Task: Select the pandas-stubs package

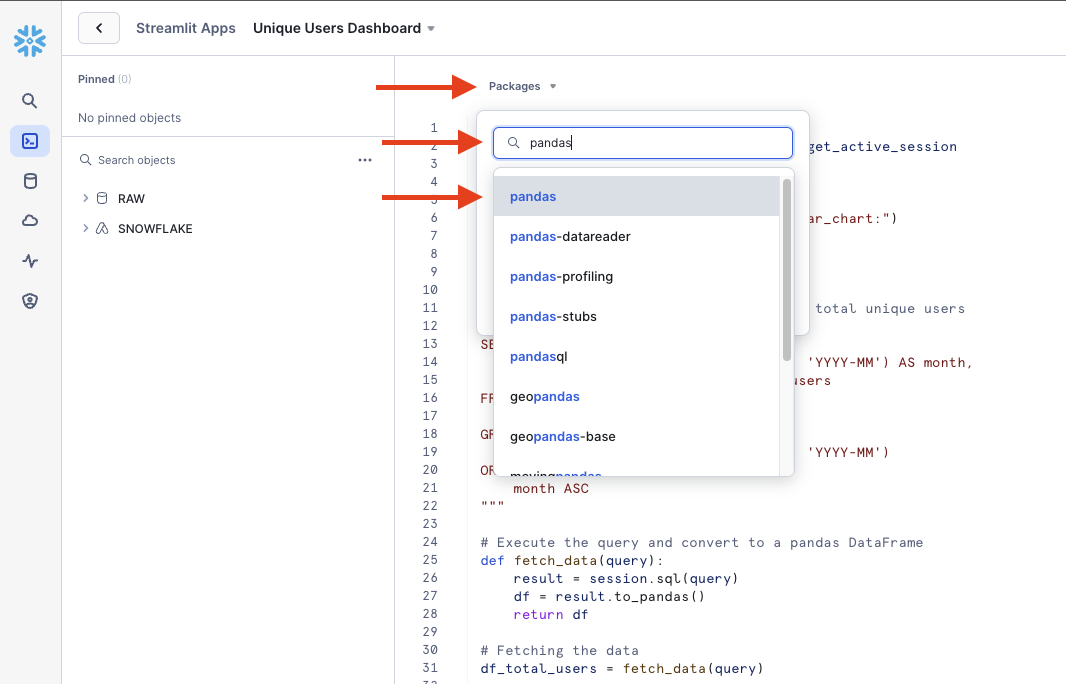Action: coord(636,317)
